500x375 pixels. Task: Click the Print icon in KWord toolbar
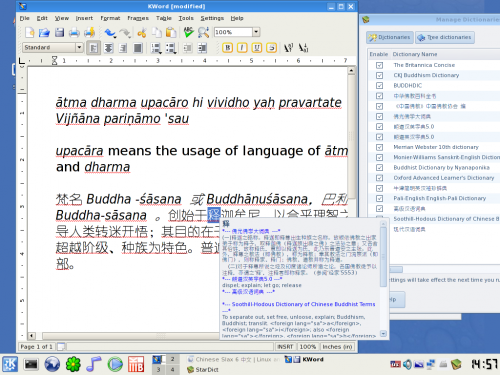(x=74, y=32)
